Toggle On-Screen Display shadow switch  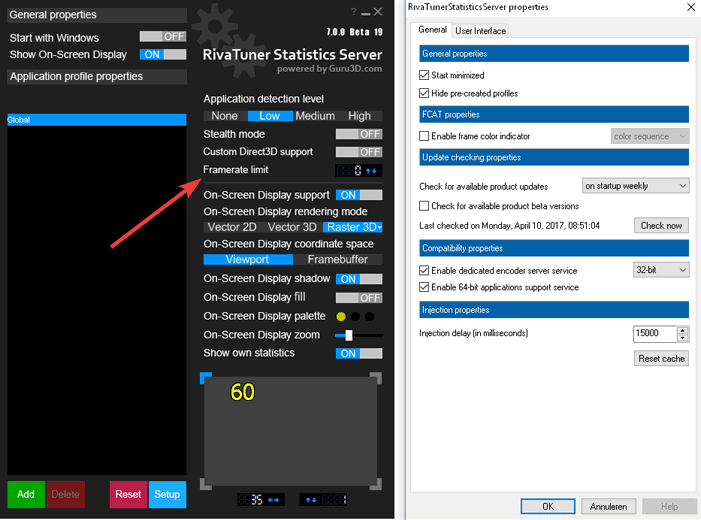pos(359,279)
